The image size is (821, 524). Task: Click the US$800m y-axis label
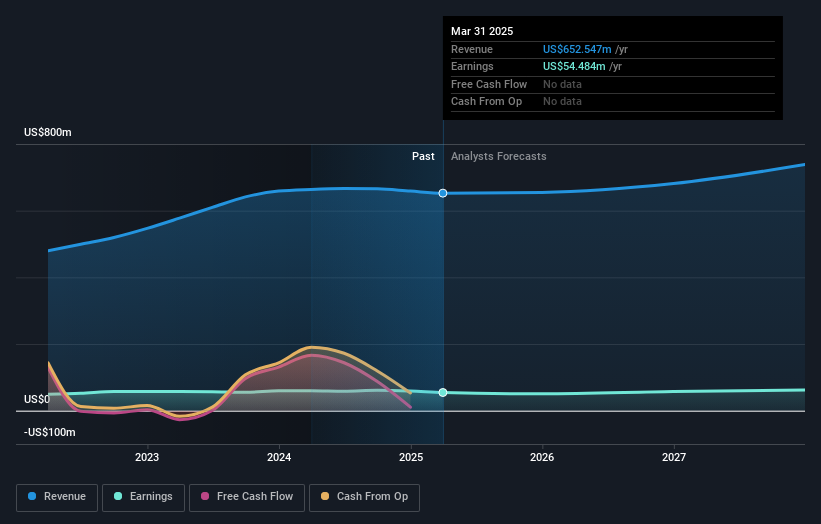pyautogui.click(x=48, y=132)
